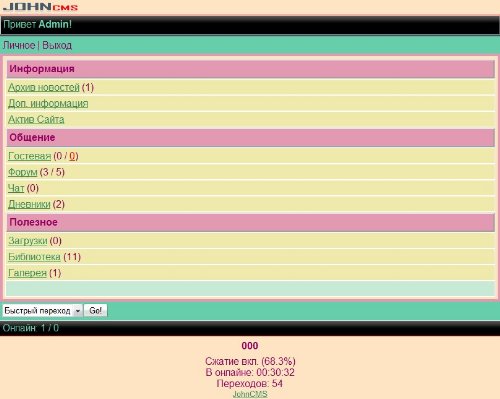Click the JohnCMS logo image

tap(40, 7)
